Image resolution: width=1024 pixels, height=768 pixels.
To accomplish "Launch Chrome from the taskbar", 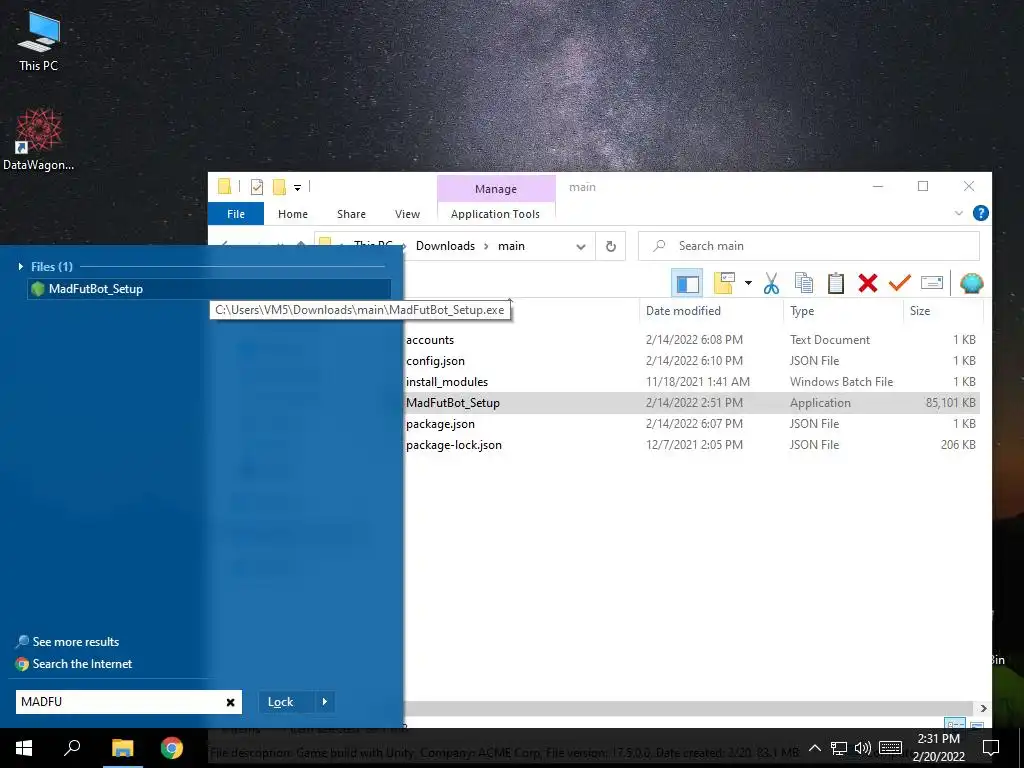I will point(172,748).
